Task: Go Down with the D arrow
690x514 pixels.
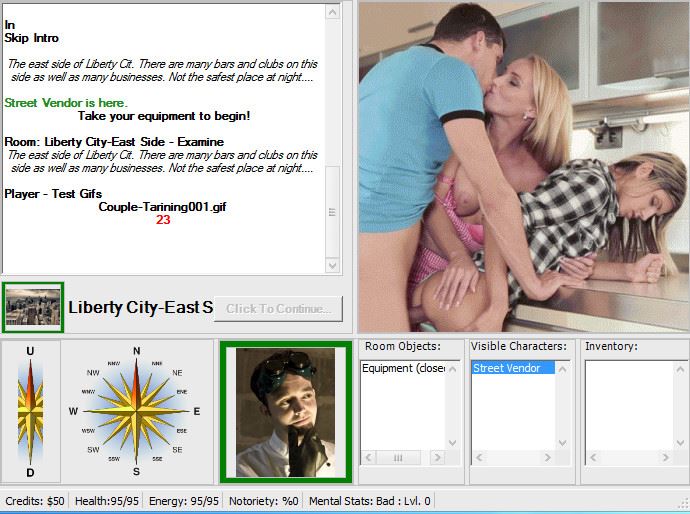Action: (x=30, y=472)
